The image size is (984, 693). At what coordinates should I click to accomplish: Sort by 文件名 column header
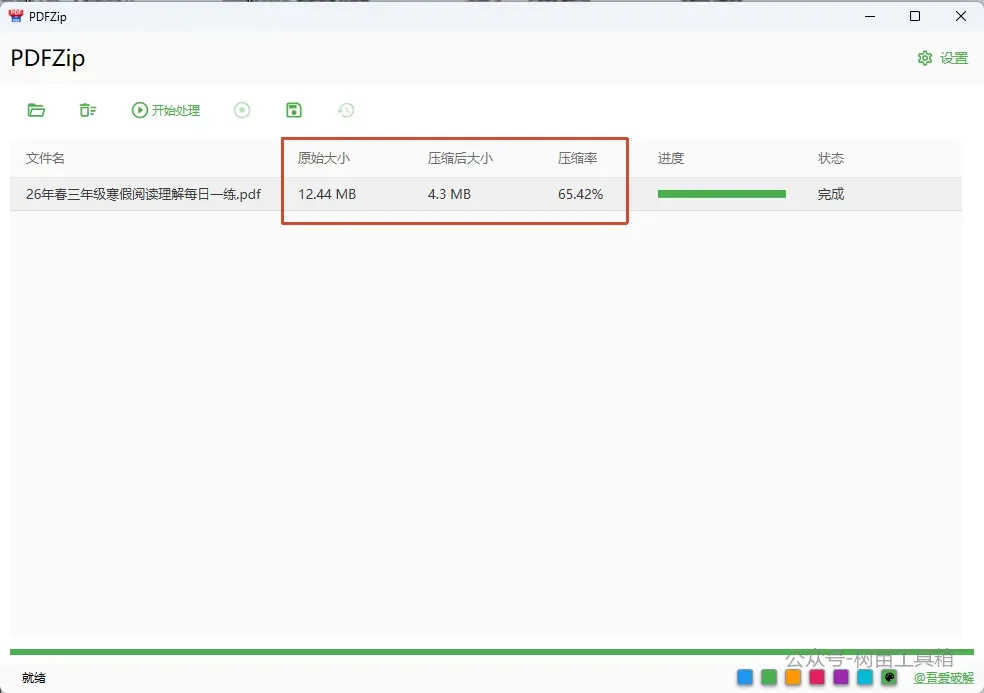tap(45, 158)
